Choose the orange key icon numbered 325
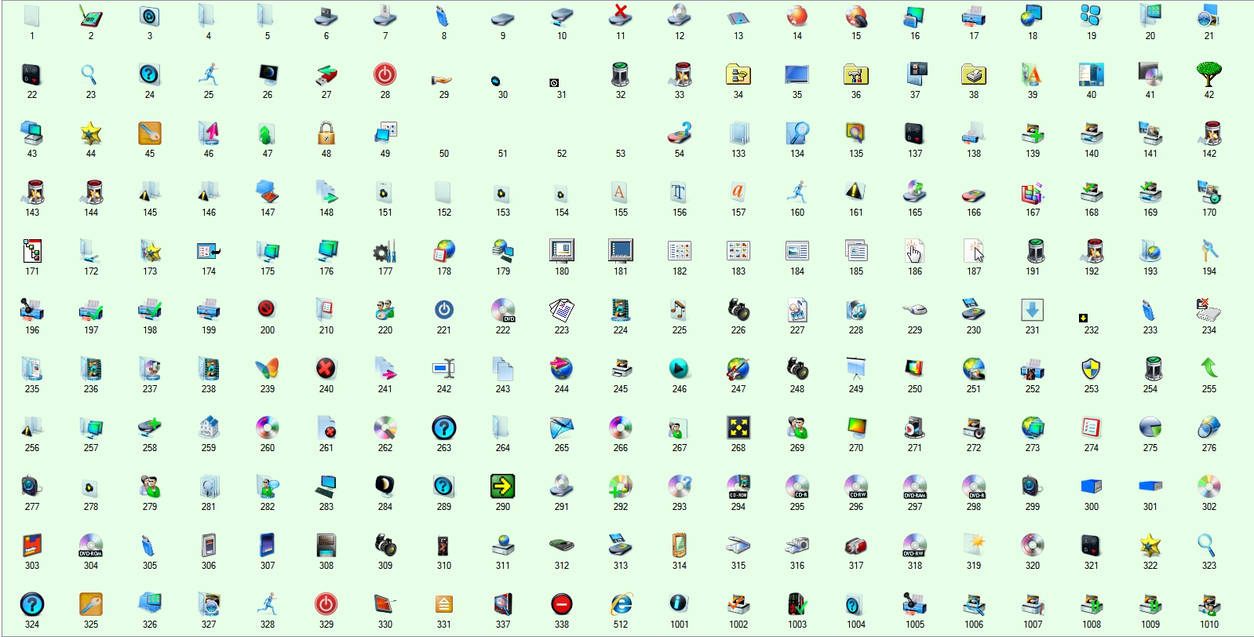This screenshot has width=1254, height=637. pyautogui.click(x=90, y=605)
